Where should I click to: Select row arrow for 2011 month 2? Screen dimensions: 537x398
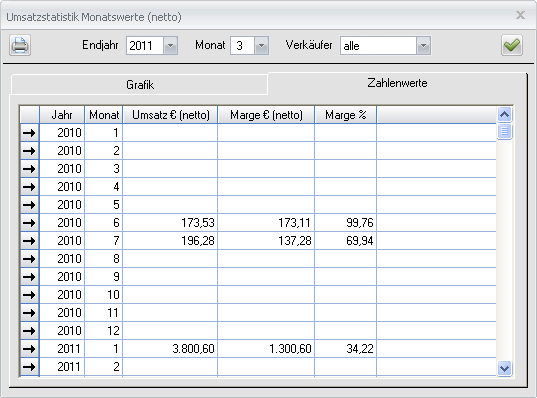(29, 367)
